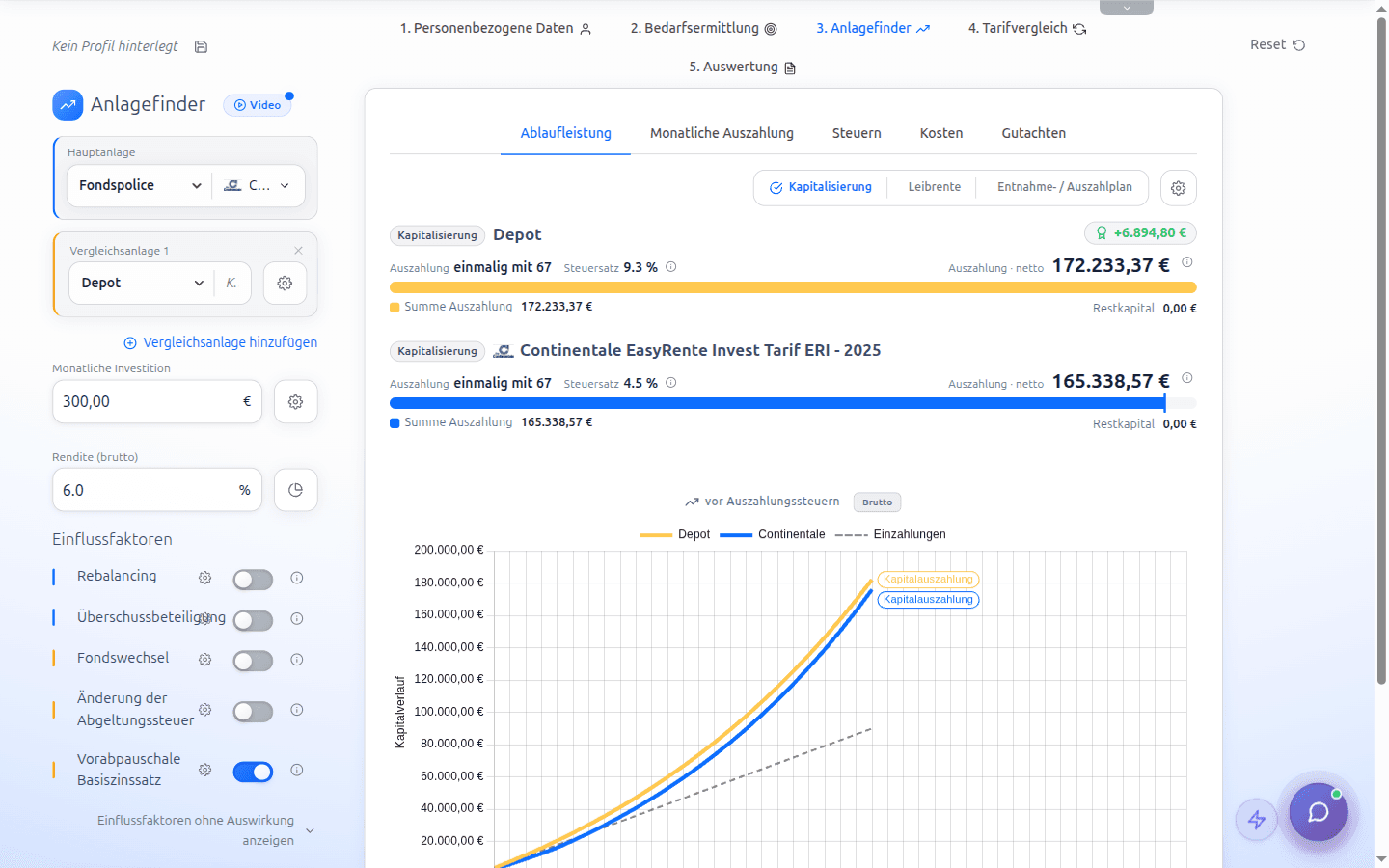Open the chat assistant bubble
This screenshot has width=1389, height=868.
(1318, 812)
